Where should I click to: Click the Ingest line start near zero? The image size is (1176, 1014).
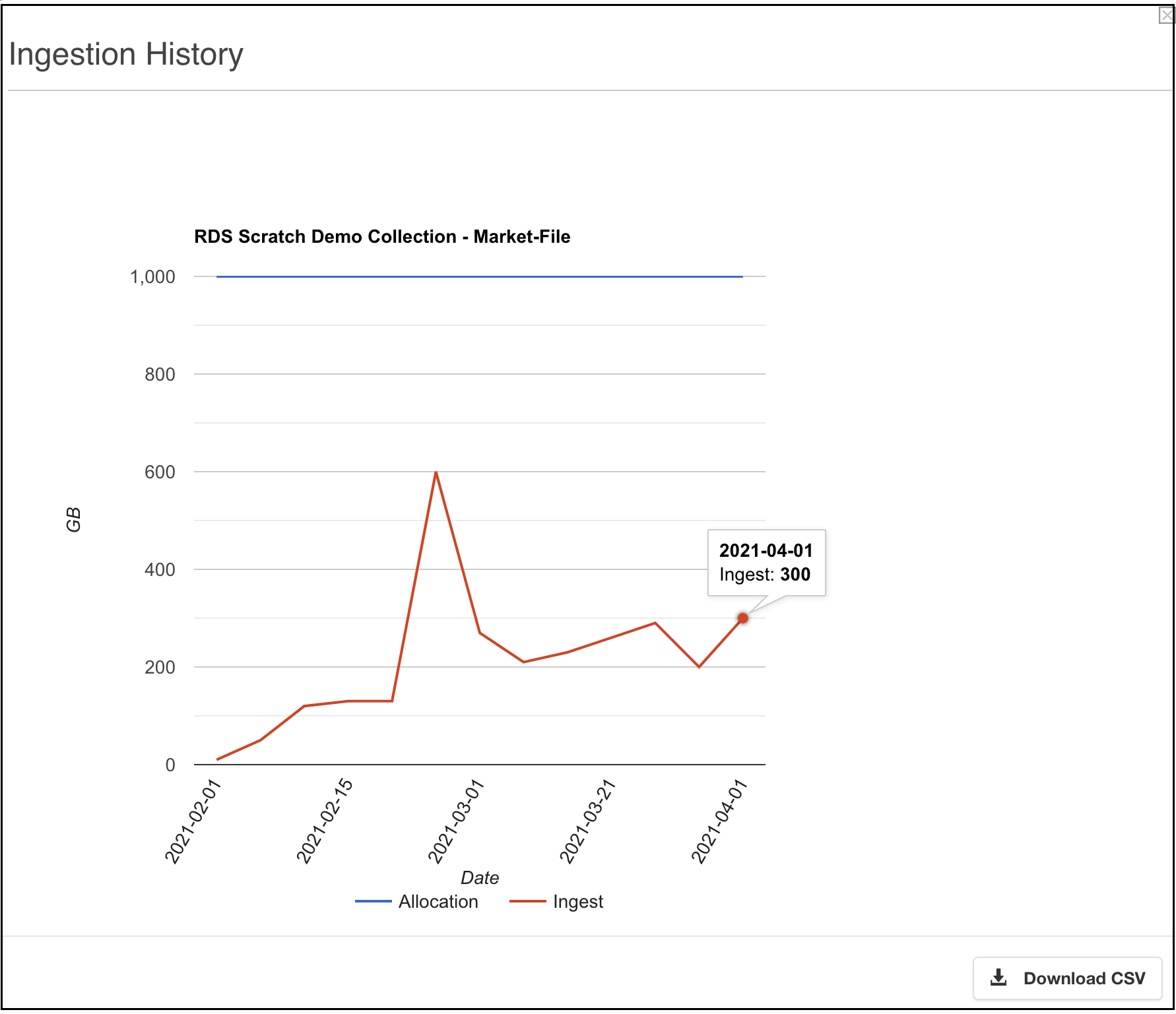click(217, 759)
